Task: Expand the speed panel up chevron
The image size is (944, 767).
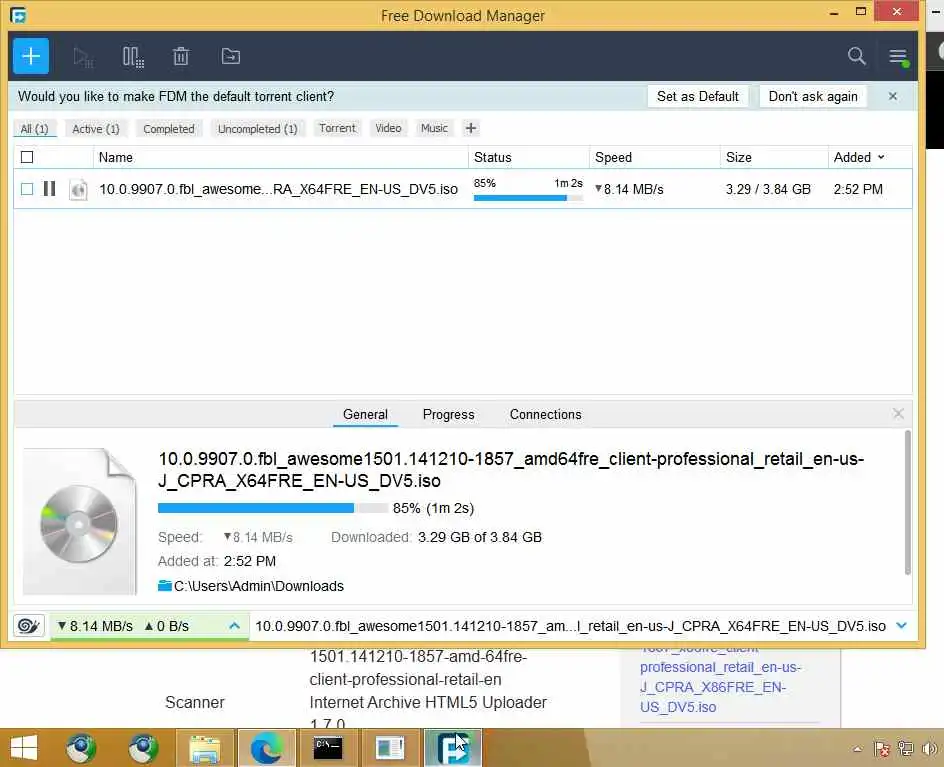Action: (x=235, y=626)
